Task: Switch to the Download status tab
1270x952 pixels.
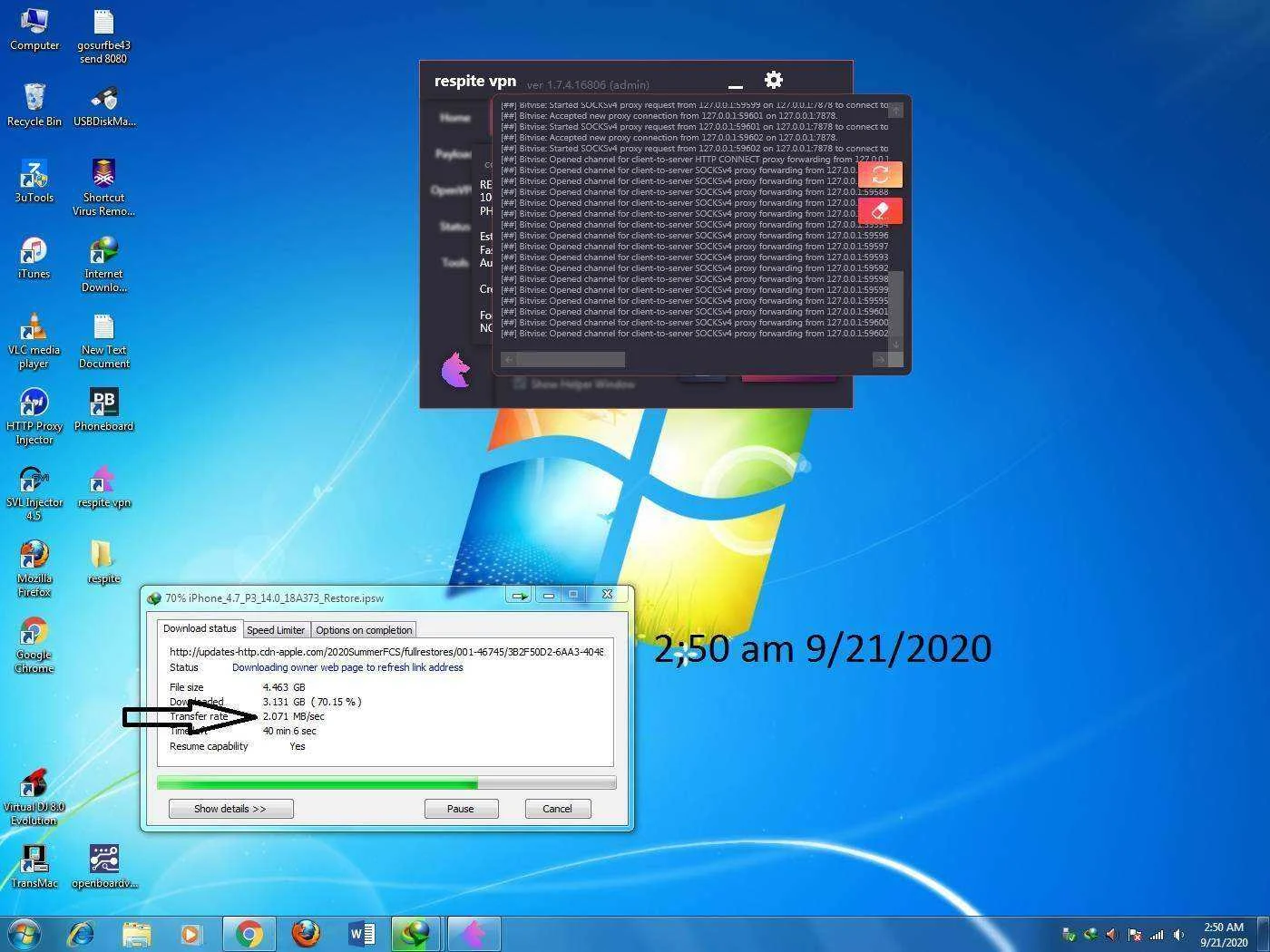Action: (200, 628)
